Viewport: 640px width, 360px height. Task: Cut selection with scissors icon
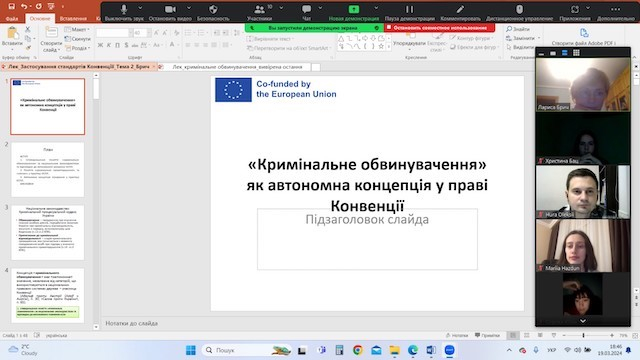[x=28, y=29]
